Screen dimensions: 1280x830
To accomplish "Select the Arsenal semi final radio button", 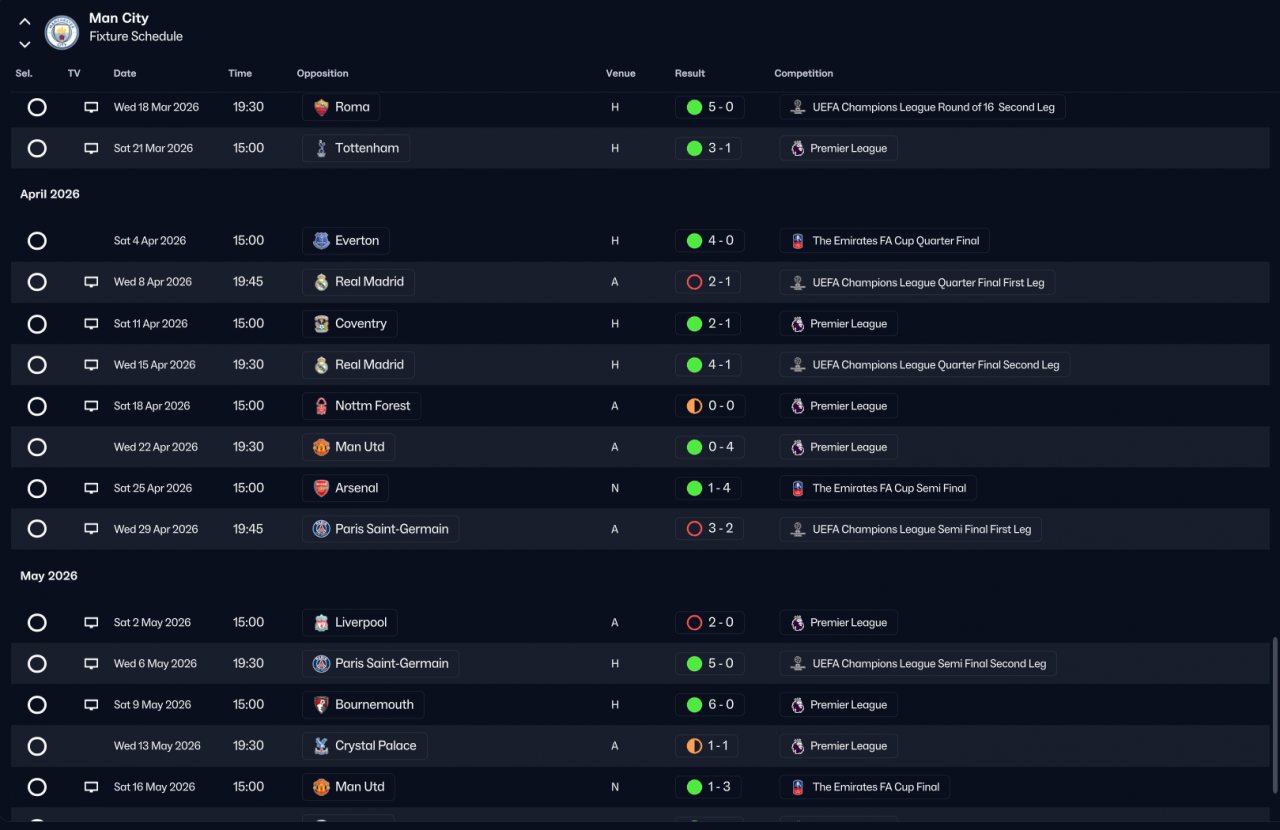I will pos(37,488).
